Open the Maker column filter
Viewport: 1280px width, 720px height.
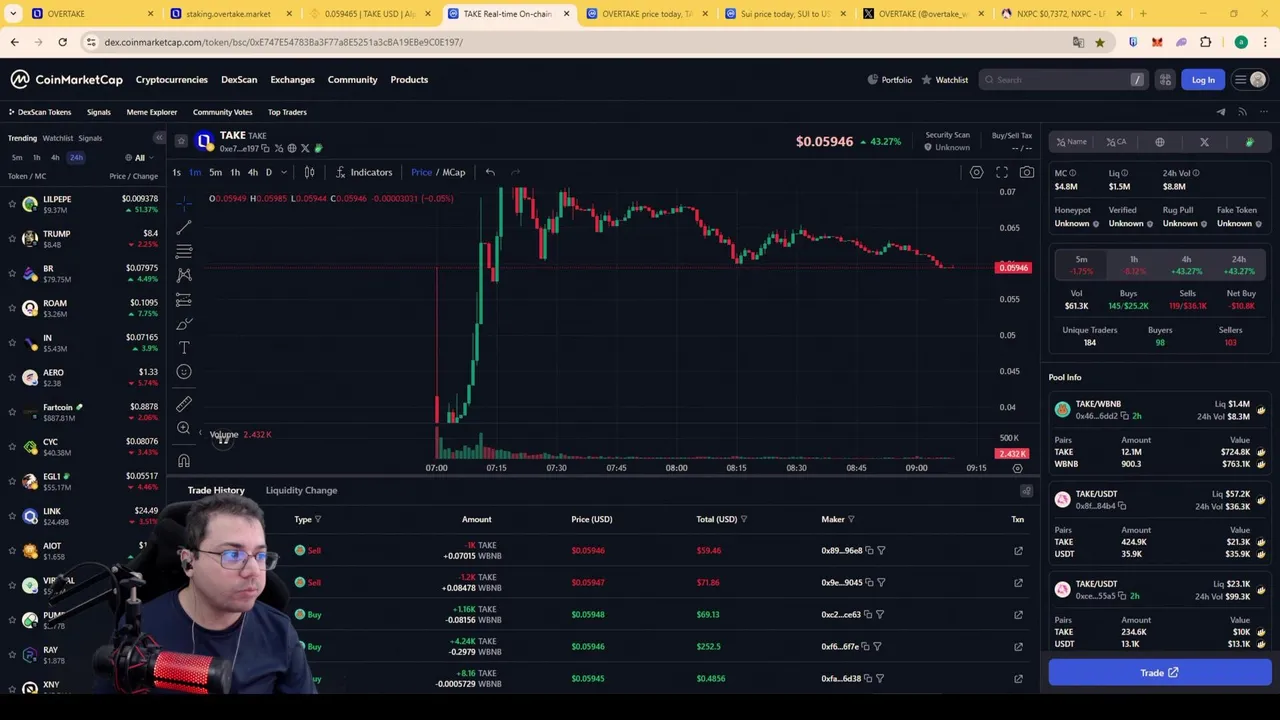point(851,519)
